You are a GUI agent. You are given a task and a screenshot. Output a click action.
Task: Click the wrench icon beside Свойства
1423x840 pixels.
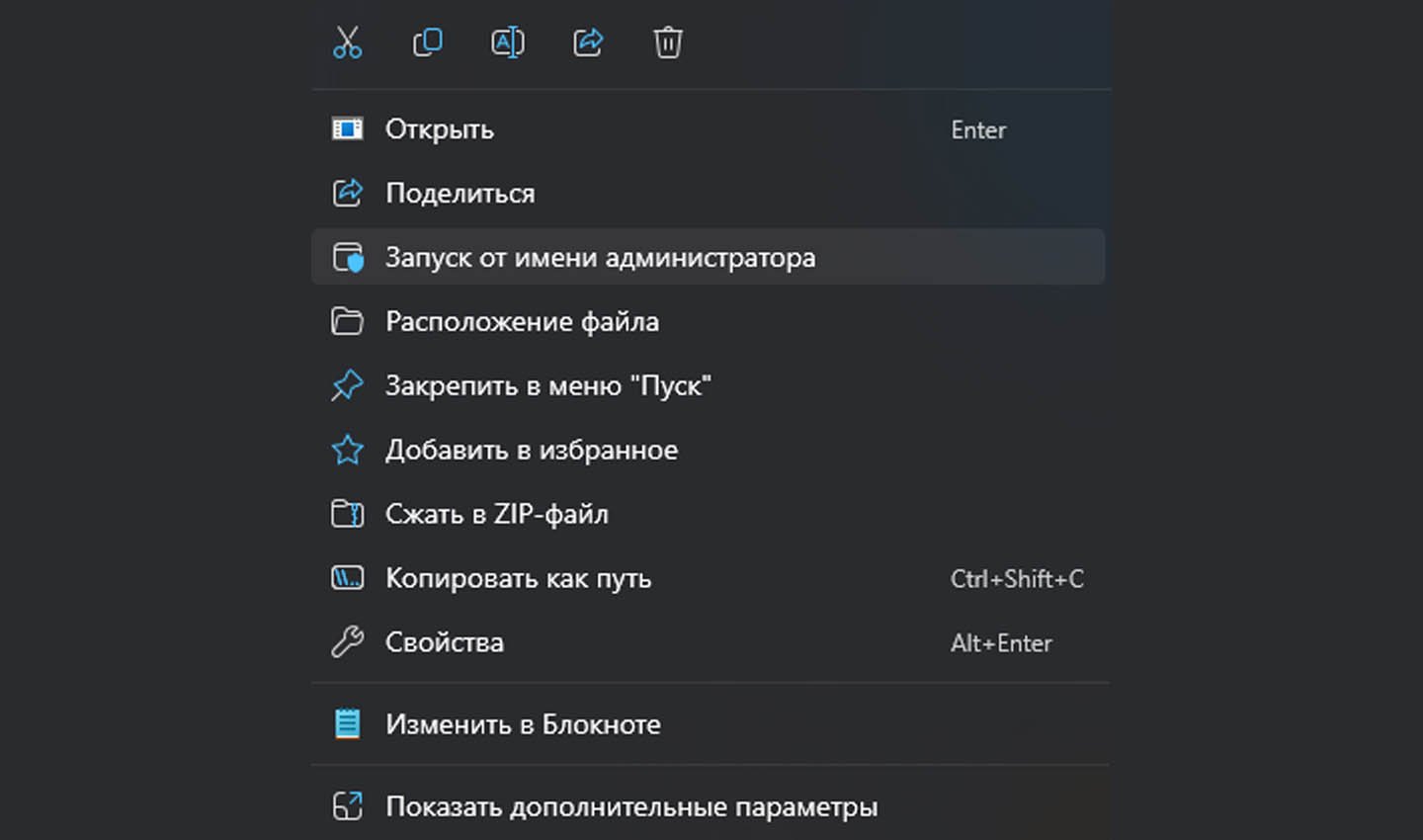(347, 642)
